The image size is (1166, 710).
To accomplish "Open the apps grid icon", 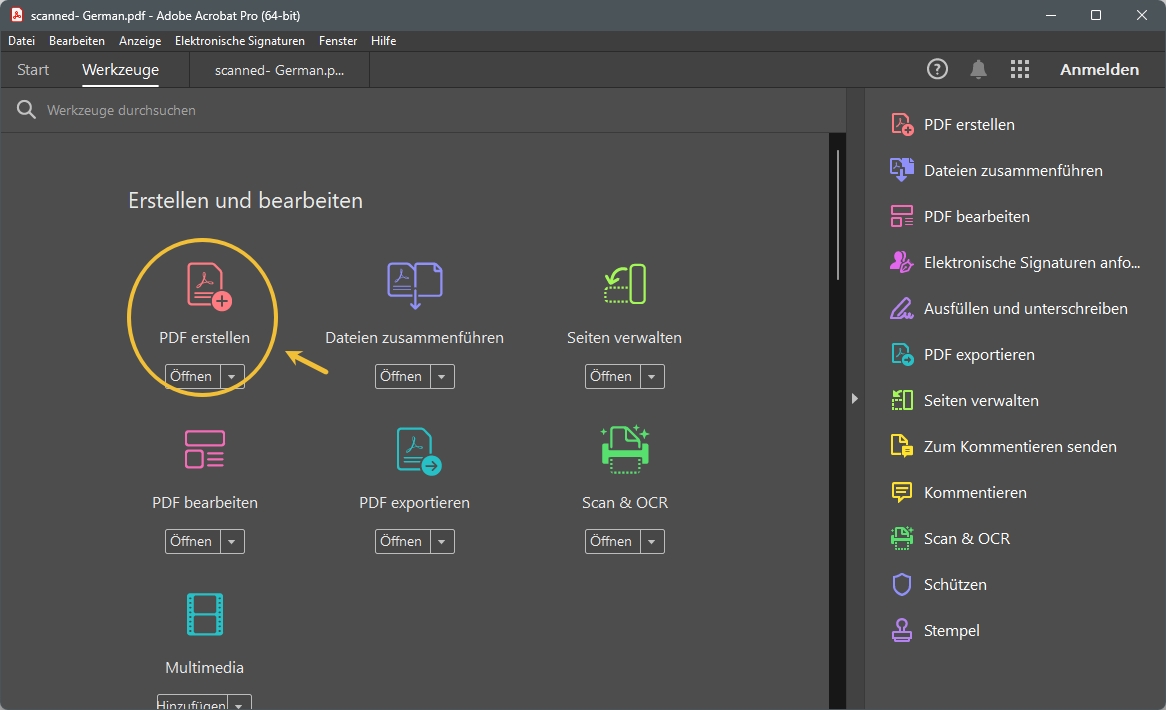I will pos(1019,69).
